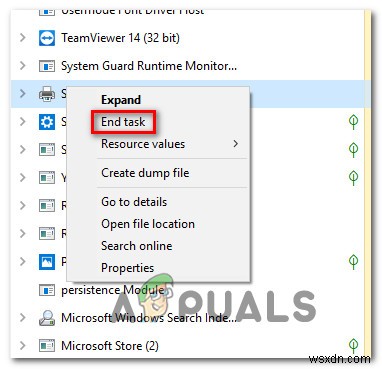Expand the blue gear Settings process chevron

22,122
